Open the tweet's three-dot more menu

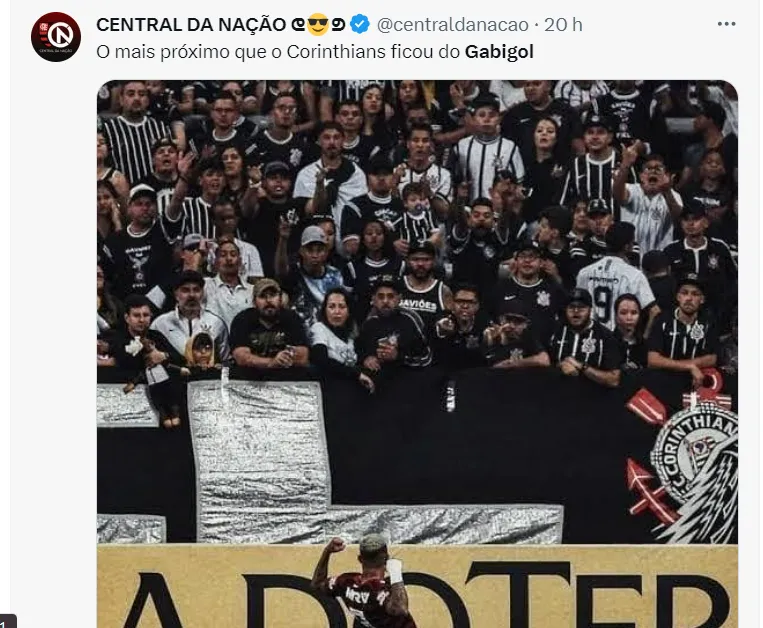(x=726, y=24)
